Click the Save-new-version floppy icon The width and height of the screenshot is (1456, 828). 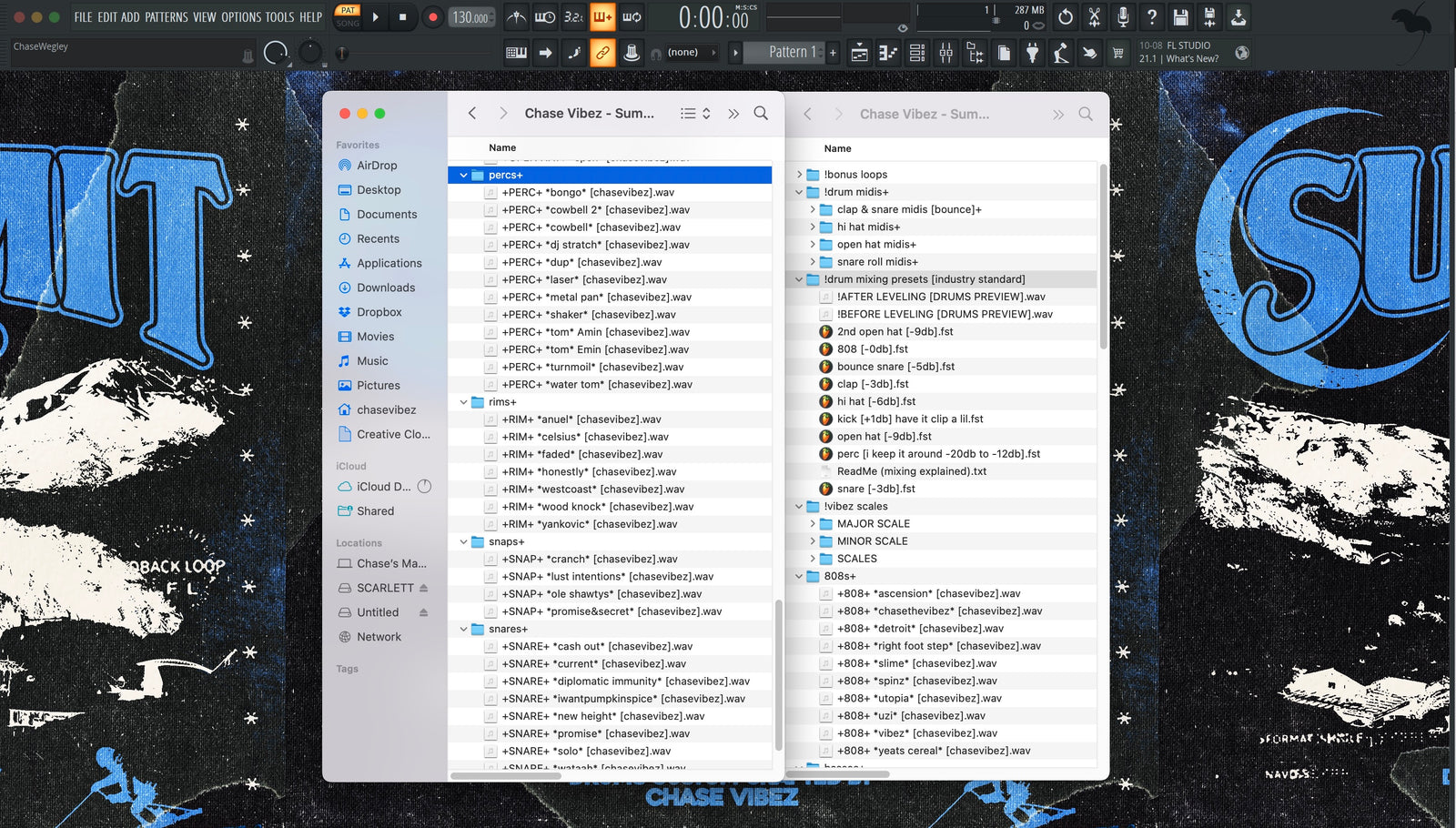pos(1209,17)
